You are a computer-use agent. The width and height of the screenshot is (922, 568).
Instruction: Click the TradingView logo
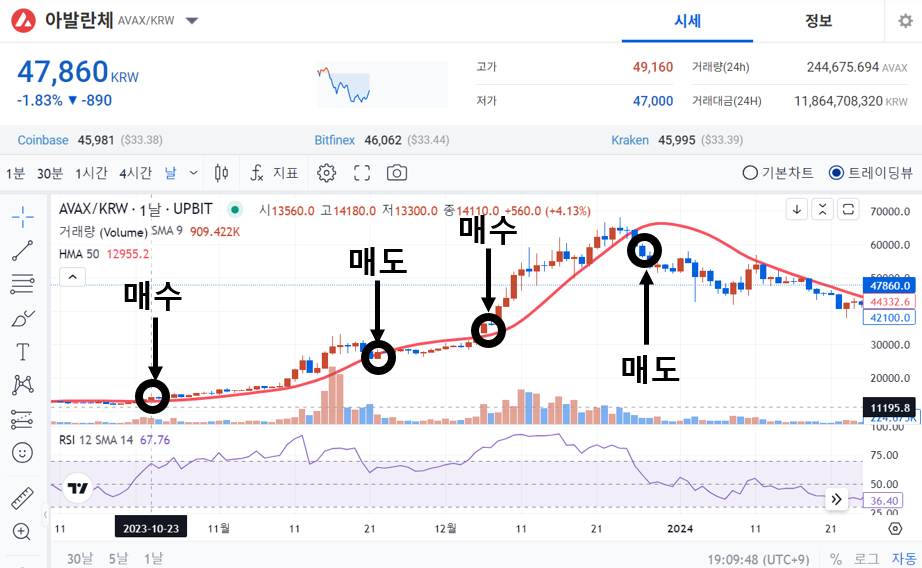pyautogui.click(x=78, y=488)
